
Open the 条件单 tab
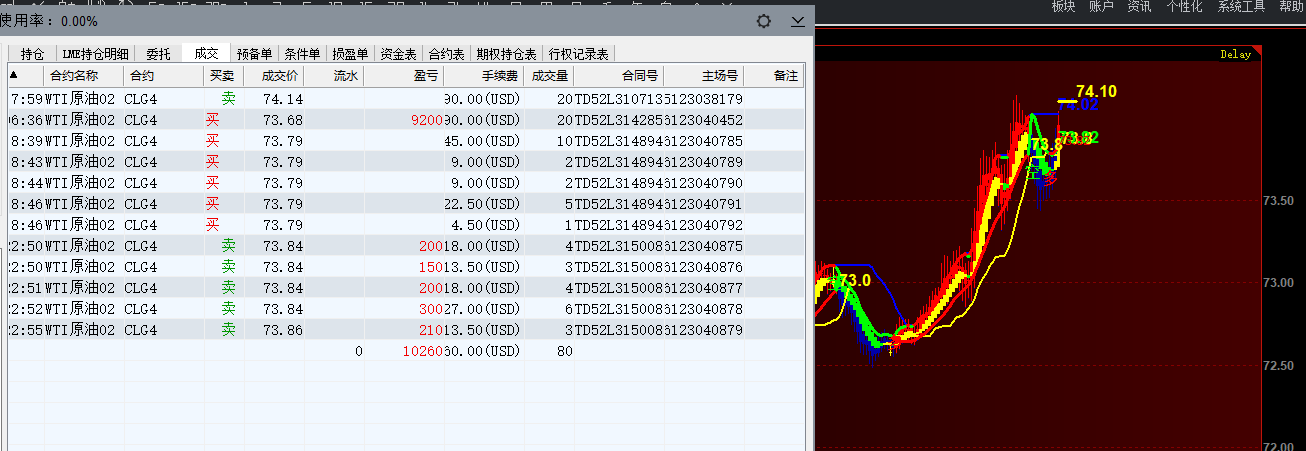302,54
